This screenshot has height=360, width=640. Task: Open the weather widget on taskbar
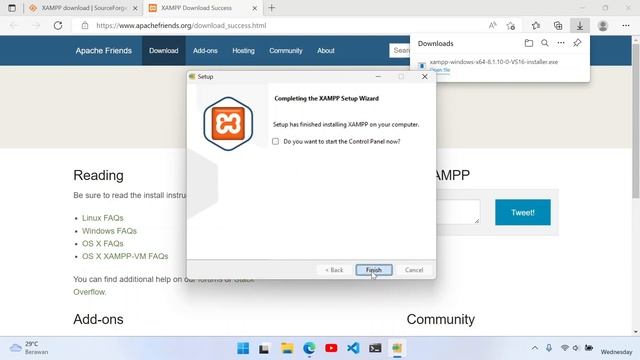pos(29,348)
